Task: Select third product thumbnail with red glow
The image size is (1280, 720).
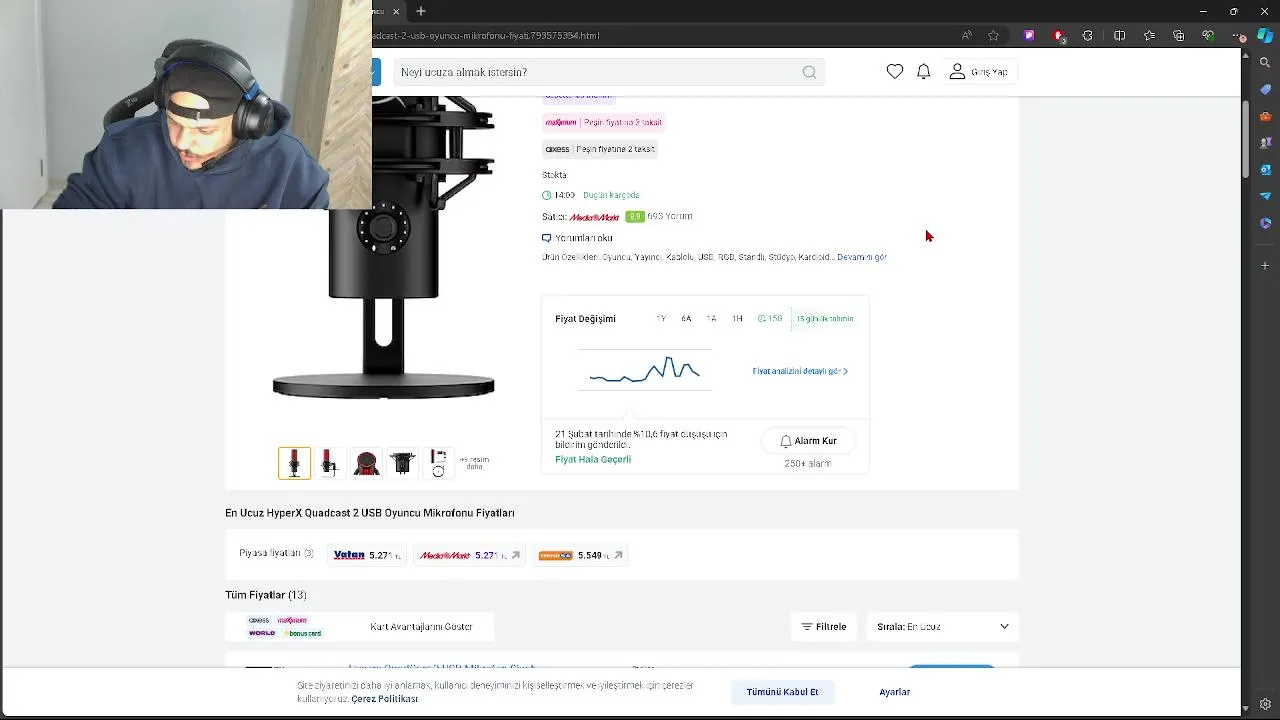Action: pyautogui.click(x=366, y=463)
